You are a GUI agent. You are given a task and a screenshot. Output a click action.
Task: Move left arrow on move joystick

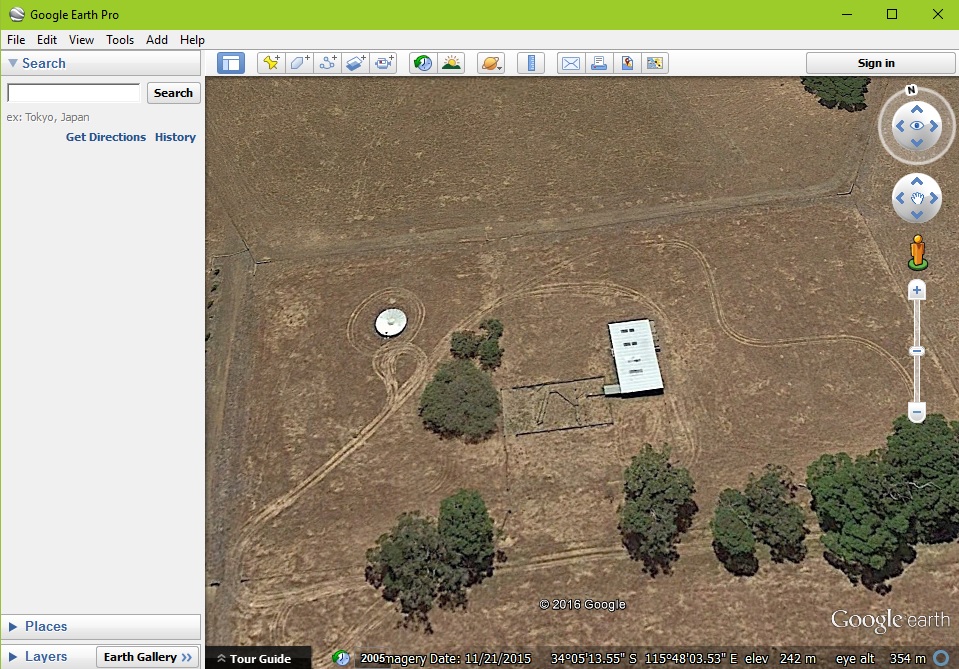click(900, 198)
